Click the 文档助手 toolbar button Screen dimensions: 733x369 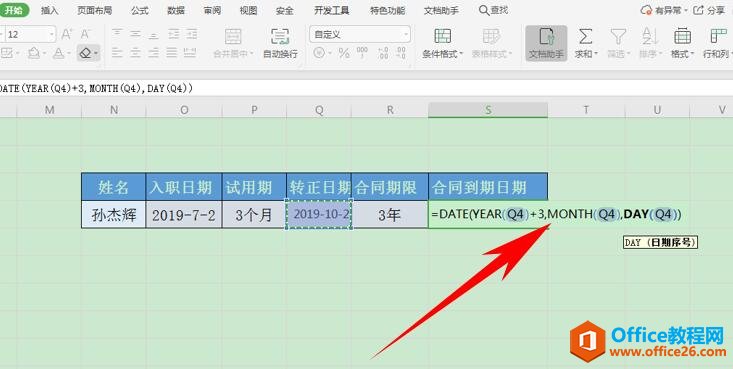click(x=546, y=43)
